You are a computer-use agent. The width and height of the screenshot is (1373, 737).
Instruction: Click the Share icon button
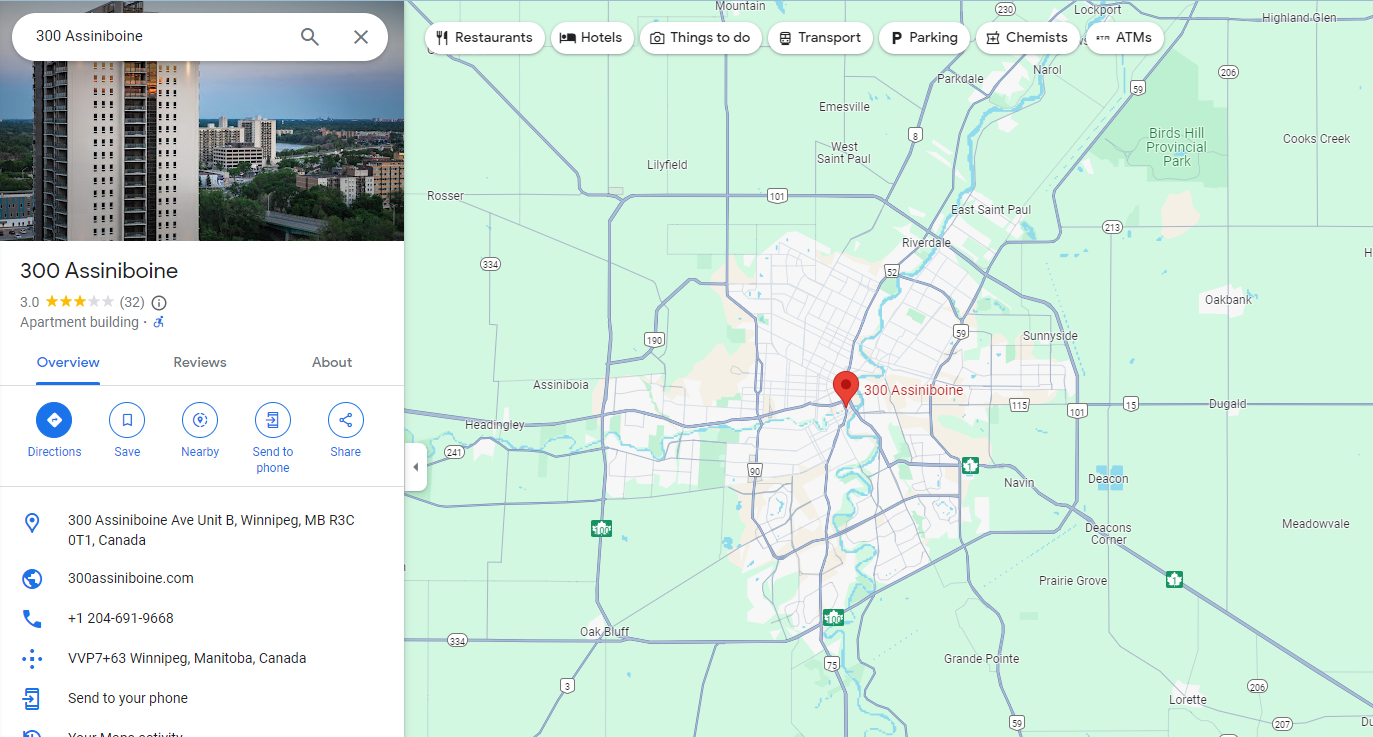345,420
